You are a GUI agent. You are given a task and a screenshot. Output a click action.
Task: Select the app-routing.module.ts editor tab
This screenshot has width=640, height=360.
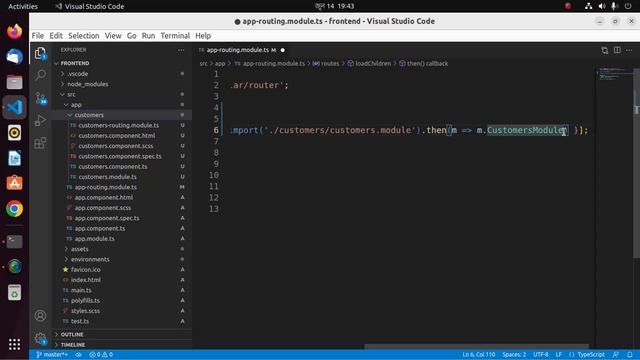[x=241, y=50]
